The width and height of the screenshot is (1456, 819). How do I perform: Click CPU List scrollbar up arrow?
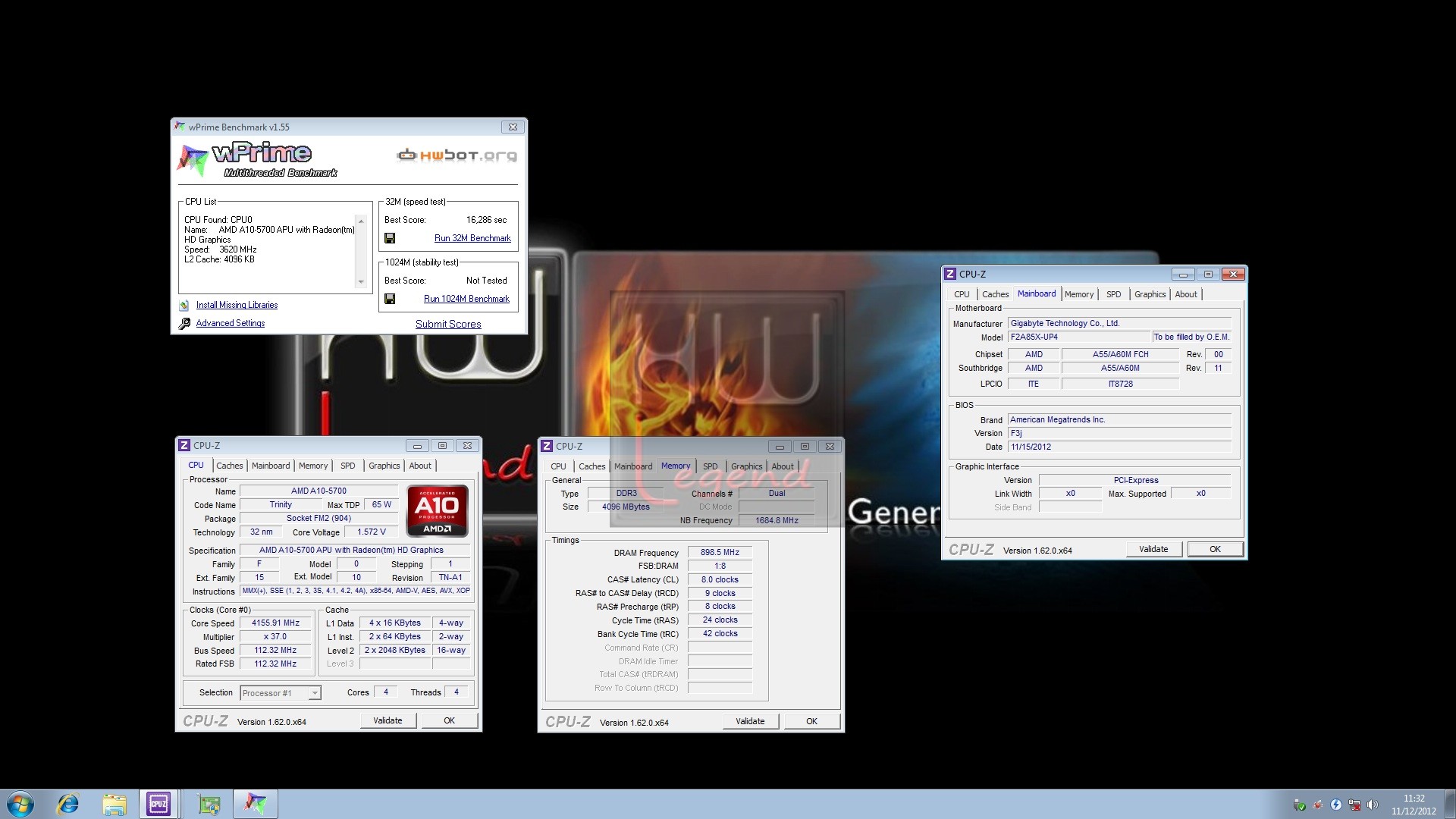coord(361,221)
